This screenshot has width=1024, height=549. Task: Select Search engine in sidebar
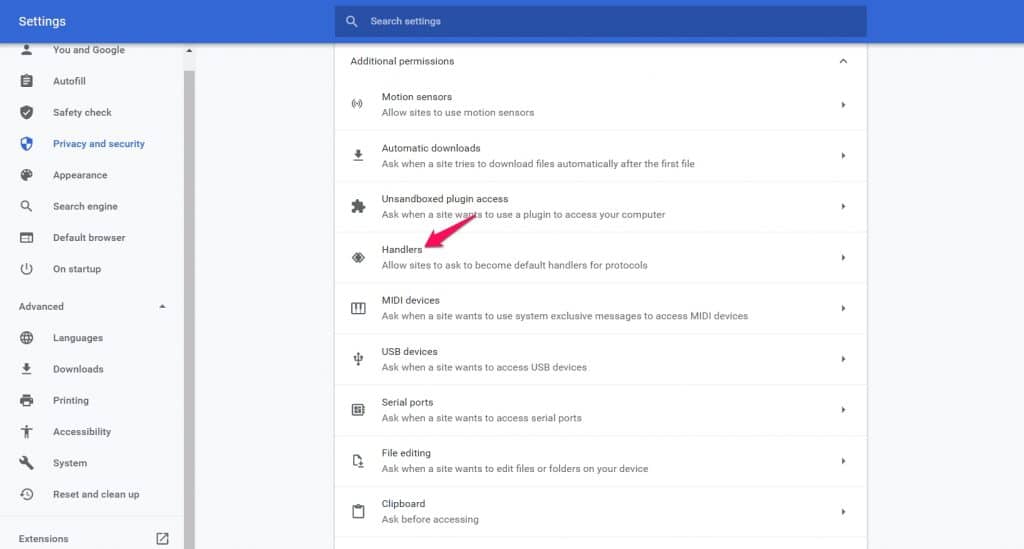[85, 207]
